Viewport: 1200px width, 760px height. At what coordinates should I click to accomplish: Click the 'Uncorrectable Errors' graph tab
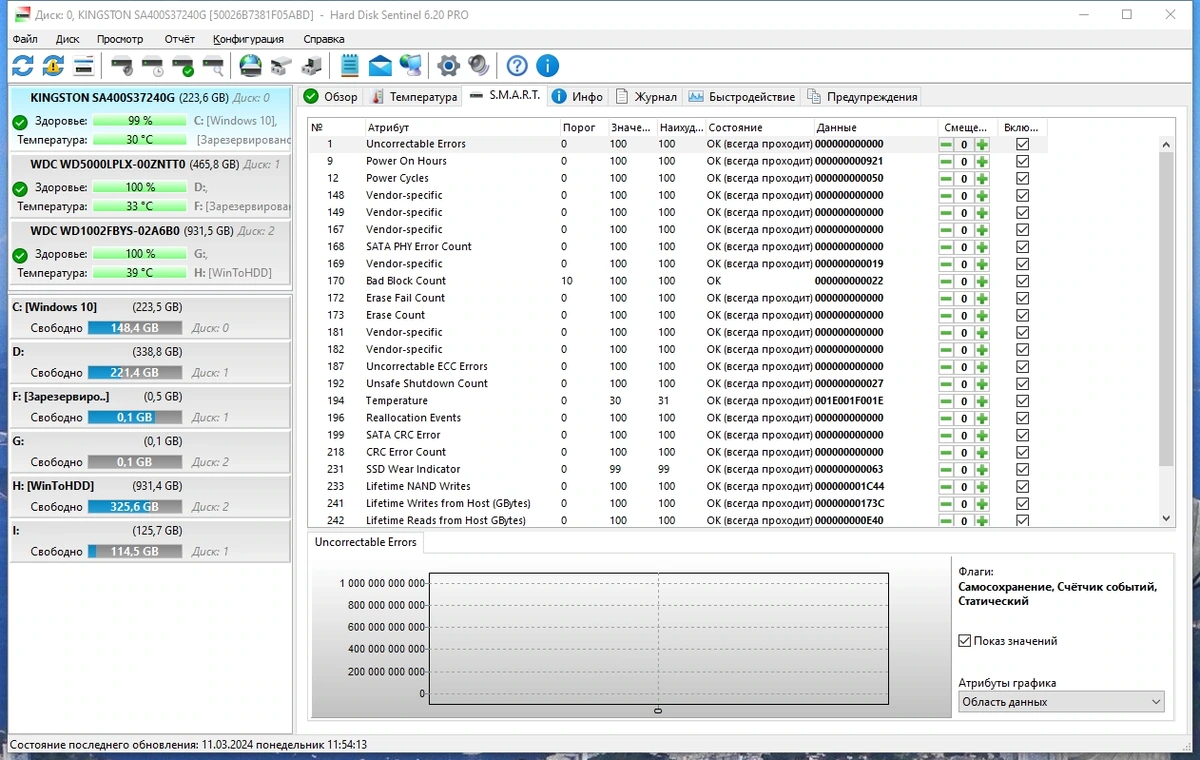pos(365,542)
